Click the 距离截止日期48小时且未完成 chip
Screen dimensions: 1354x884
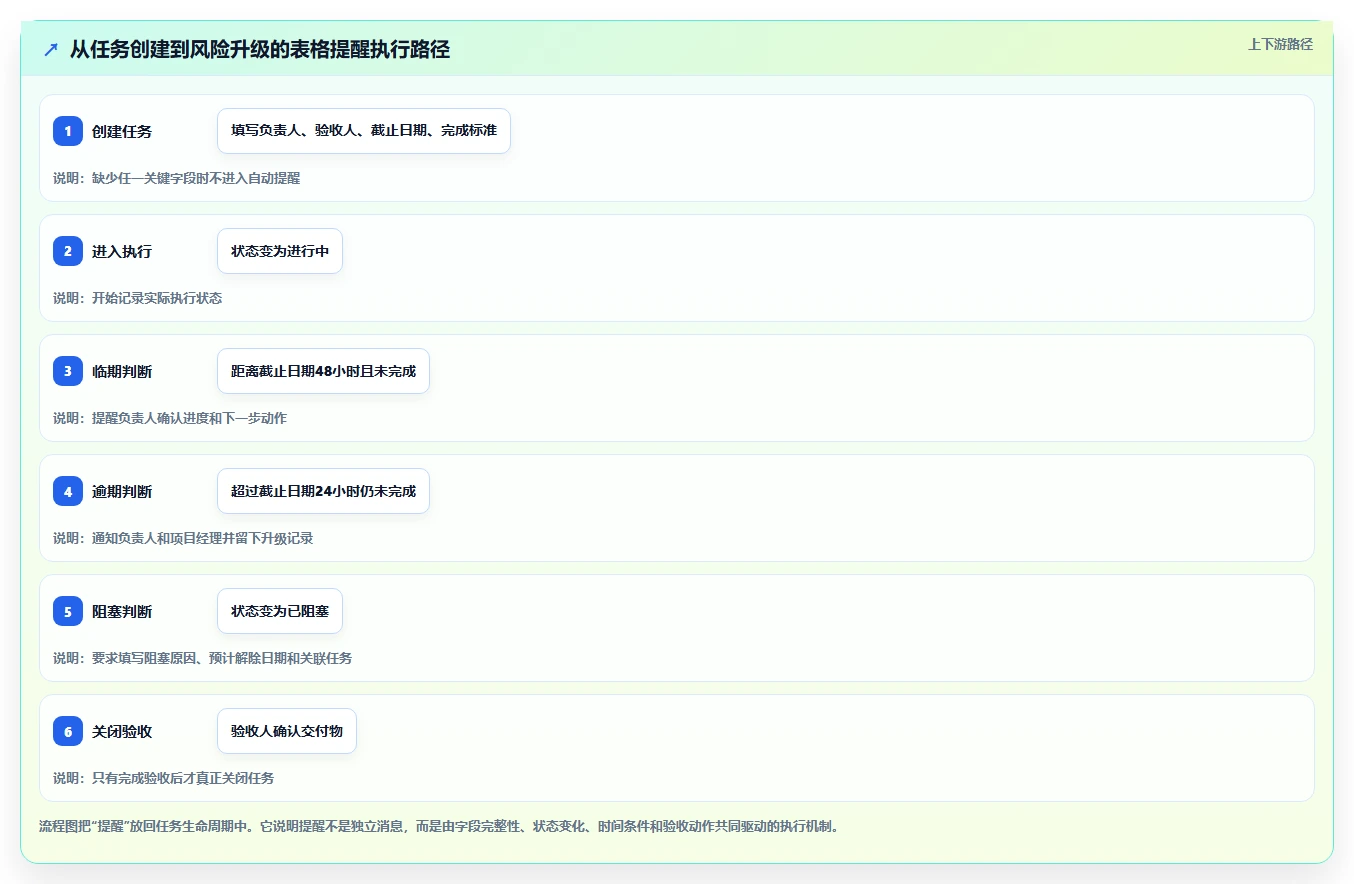(x=323, y=371)
